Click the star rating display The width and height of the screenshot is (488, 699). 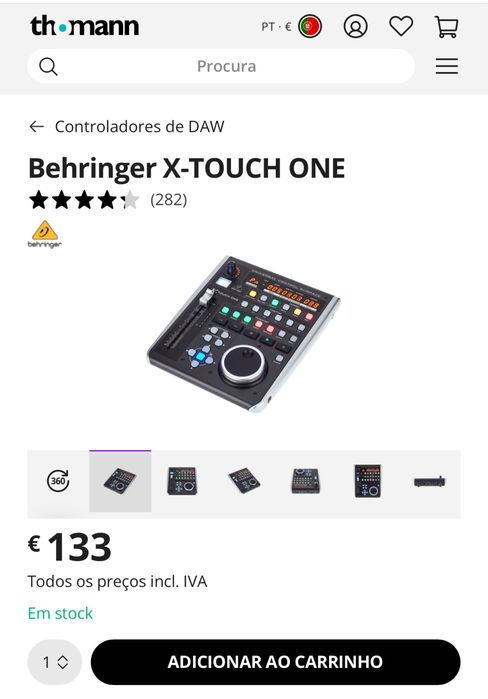84,200
